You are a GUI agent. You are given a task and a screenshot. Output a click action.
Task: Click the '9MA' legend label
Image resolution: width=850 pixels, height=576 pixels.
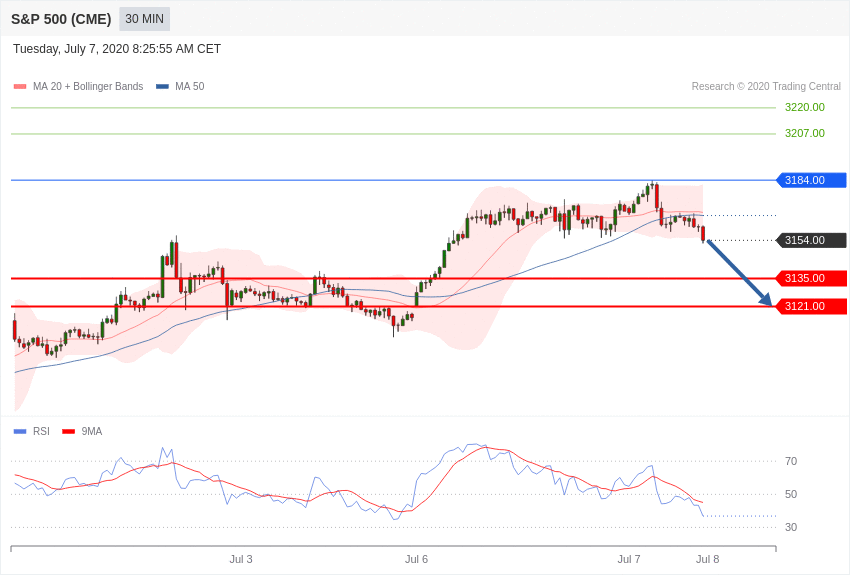click(x=92, y=431)
